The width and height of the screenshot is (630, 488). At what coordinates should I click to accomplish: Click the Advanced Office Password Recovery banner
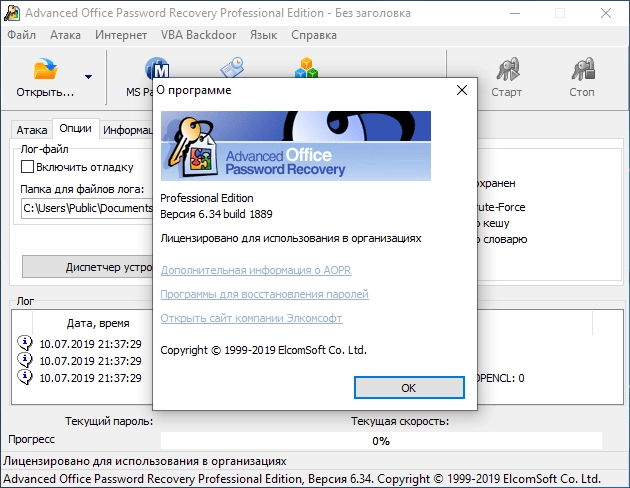pos(296,146)
